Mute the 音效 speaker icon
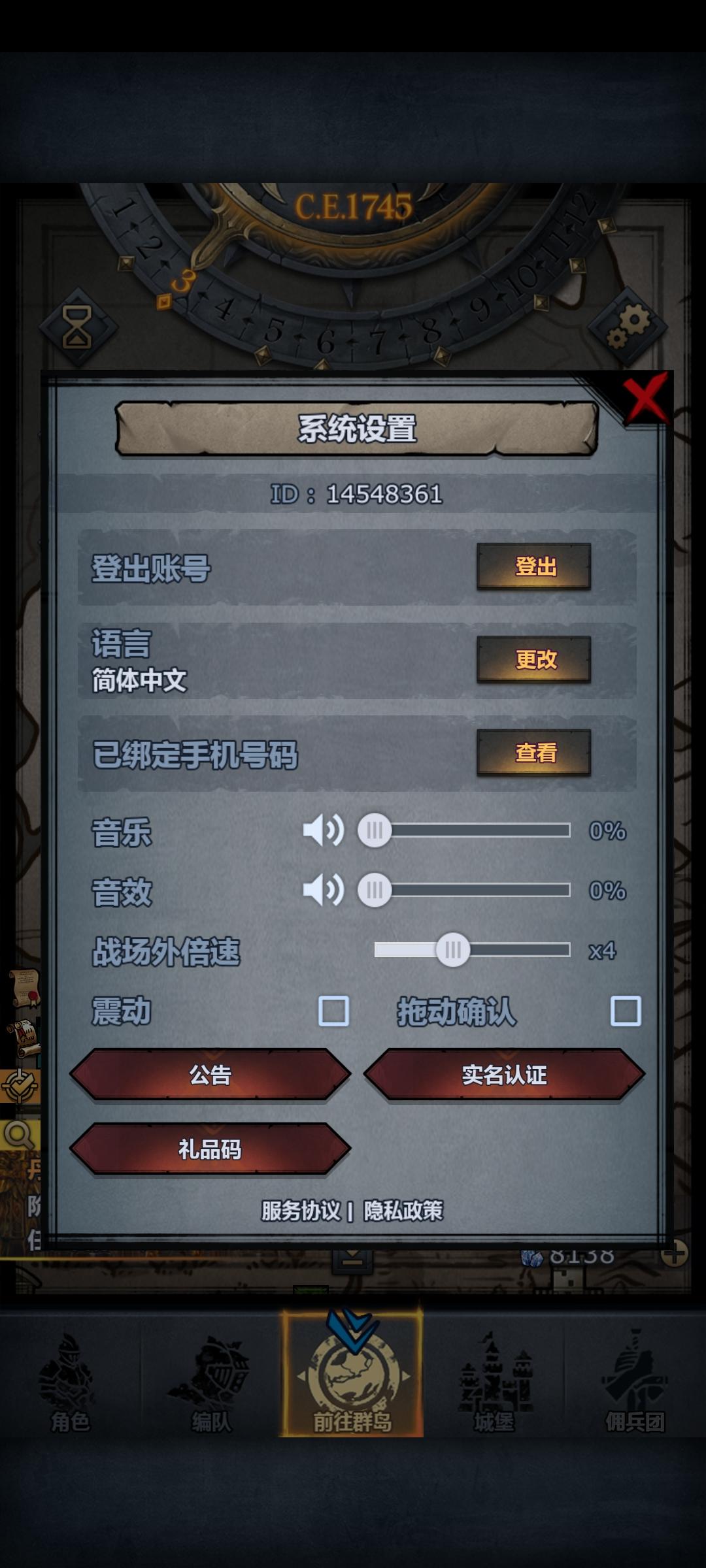 click(x=324, y=890)
